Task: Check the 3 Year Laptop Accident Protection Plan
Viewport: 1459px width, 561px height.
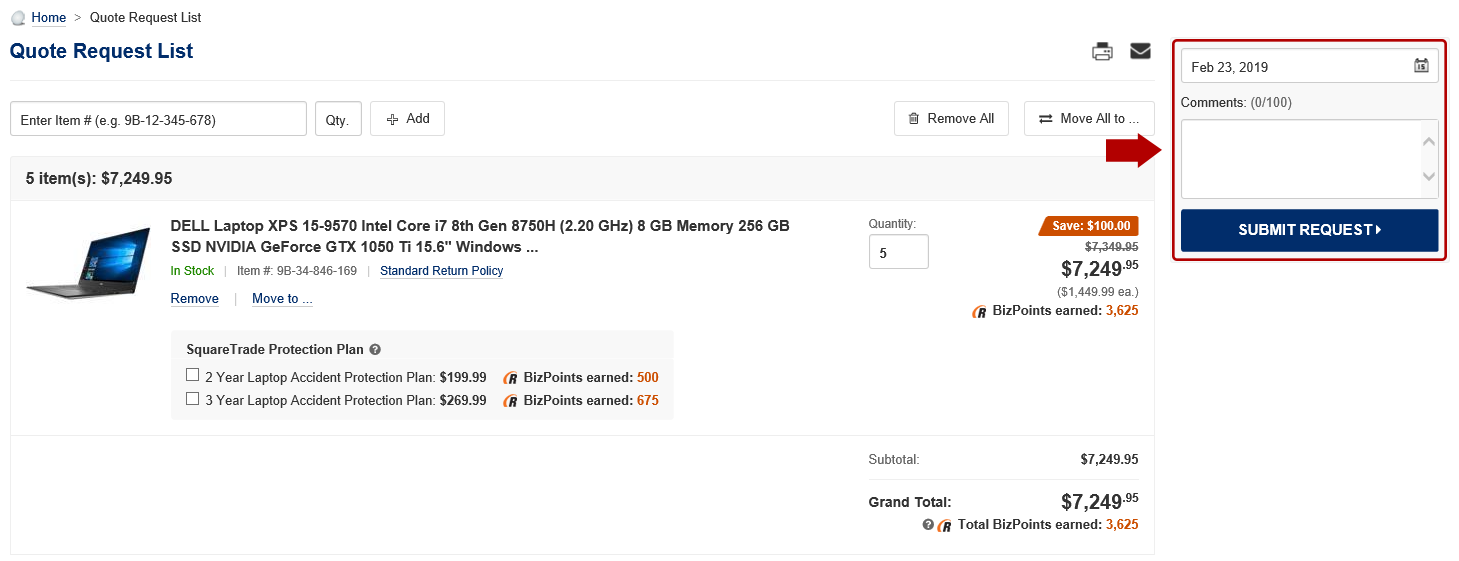Action: click(x=193, y=398)
